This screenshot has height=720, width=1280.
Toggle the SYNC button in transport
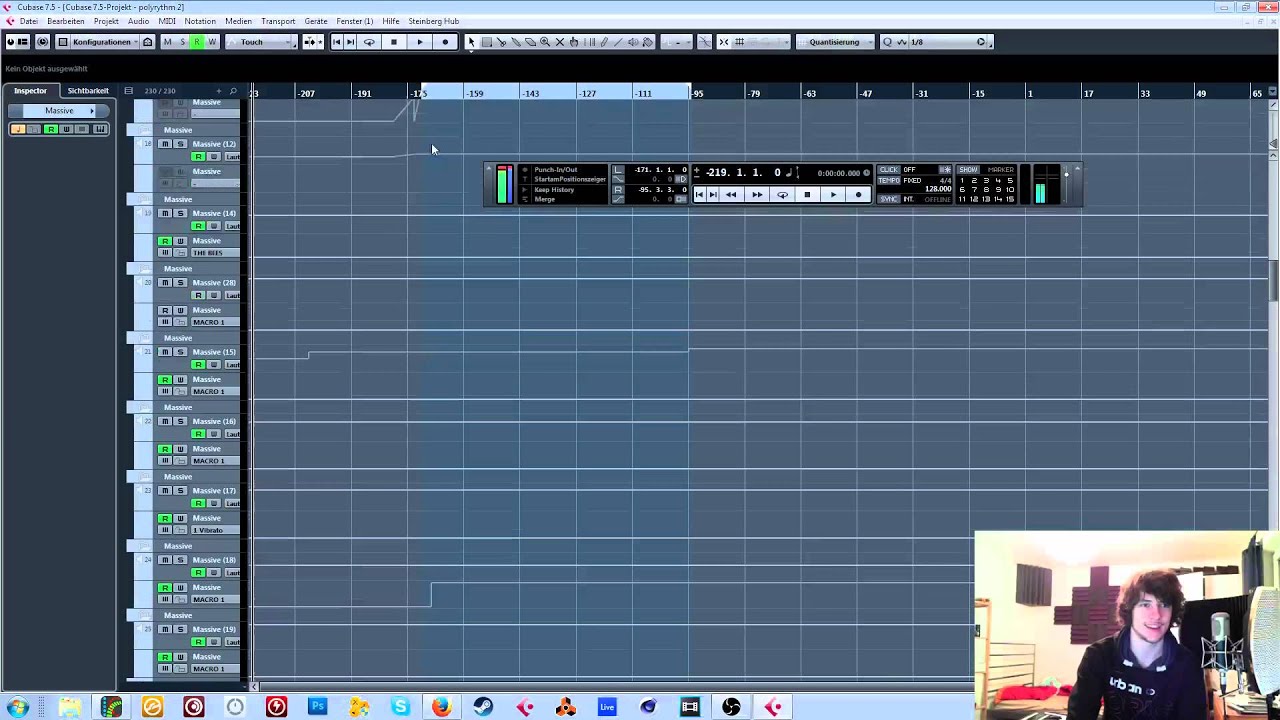[889, 199]
